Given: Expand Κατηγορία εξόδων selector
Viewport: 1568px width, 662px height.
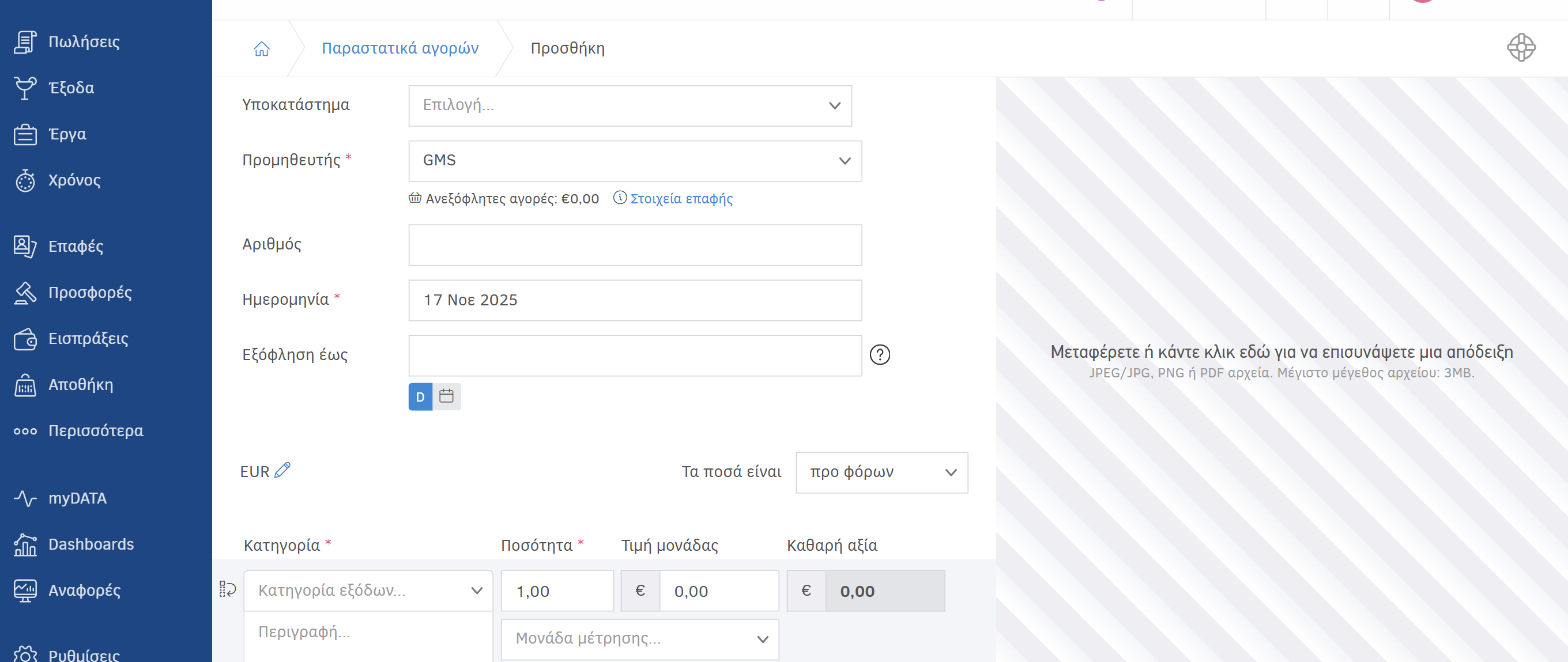Looking at the screenshot, I should click(x=368, y=590).
